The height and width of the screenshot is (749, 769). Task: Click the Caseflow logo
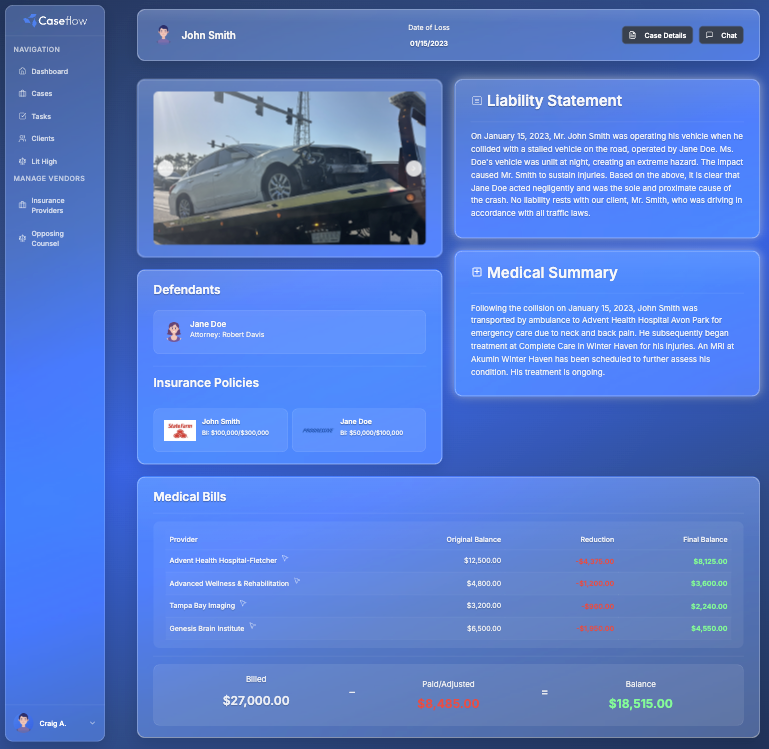tap(55, 21)
